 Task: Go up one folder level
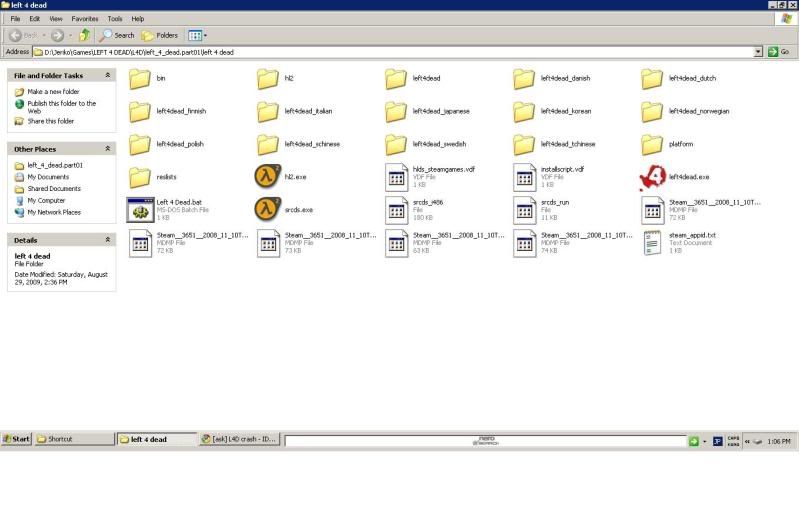click(85, 35)
